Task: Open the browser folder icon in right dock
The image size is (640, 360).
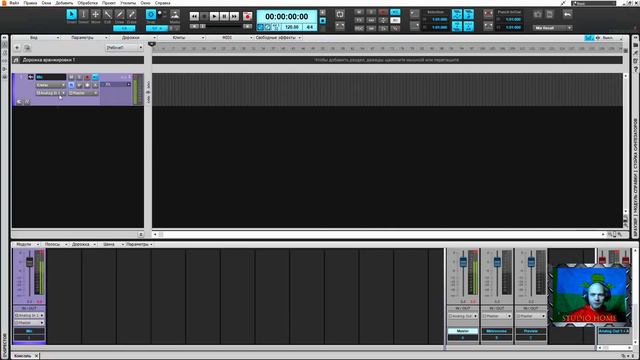Action: click(x=636, y=45)
